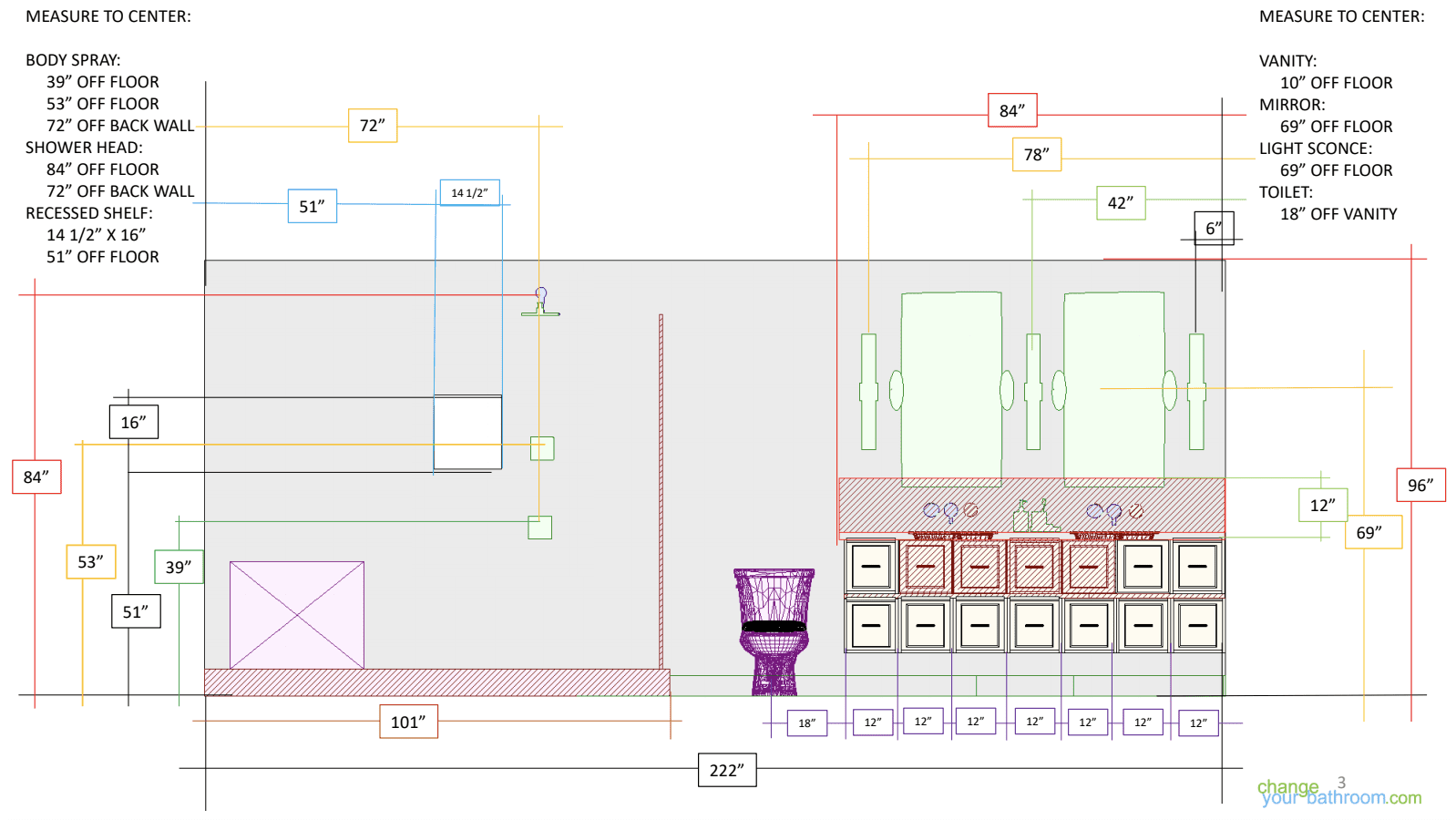The image size is (1456, 820).
Task: Select the upper body spray square
Action: pos(542,448)
